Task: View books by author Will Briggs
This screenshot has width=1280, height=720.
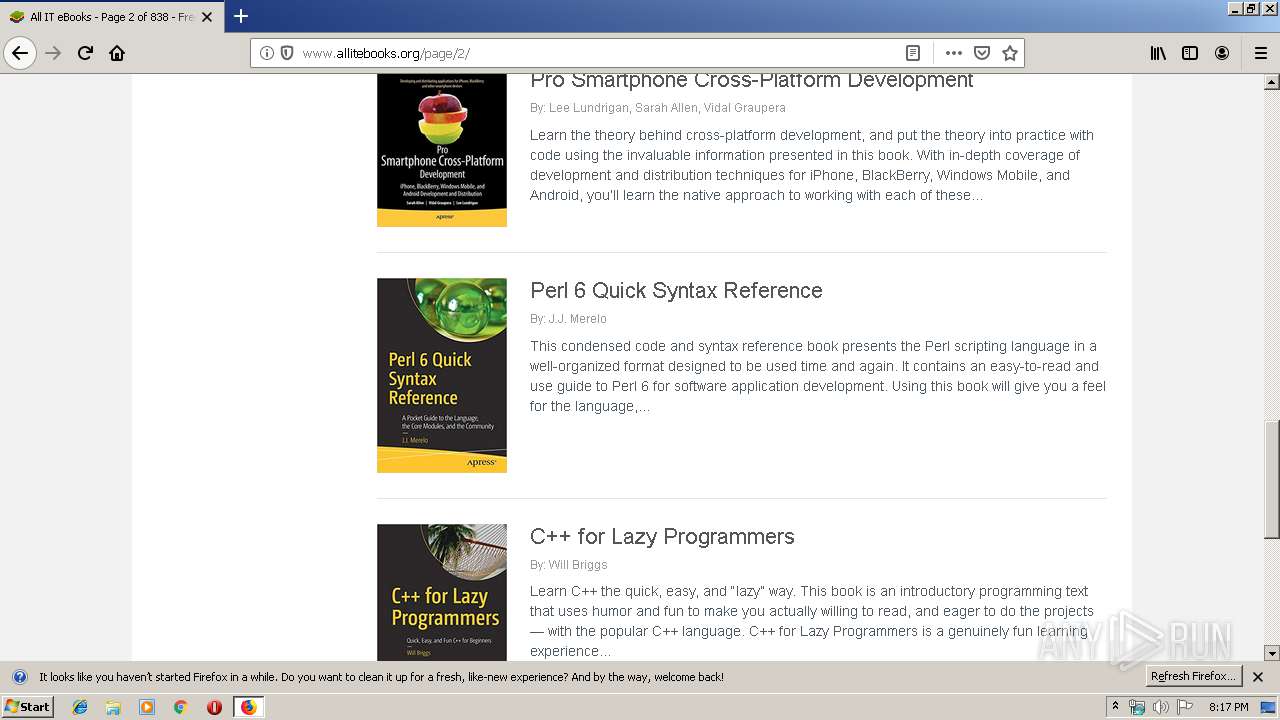Action: tap(578, 565)
